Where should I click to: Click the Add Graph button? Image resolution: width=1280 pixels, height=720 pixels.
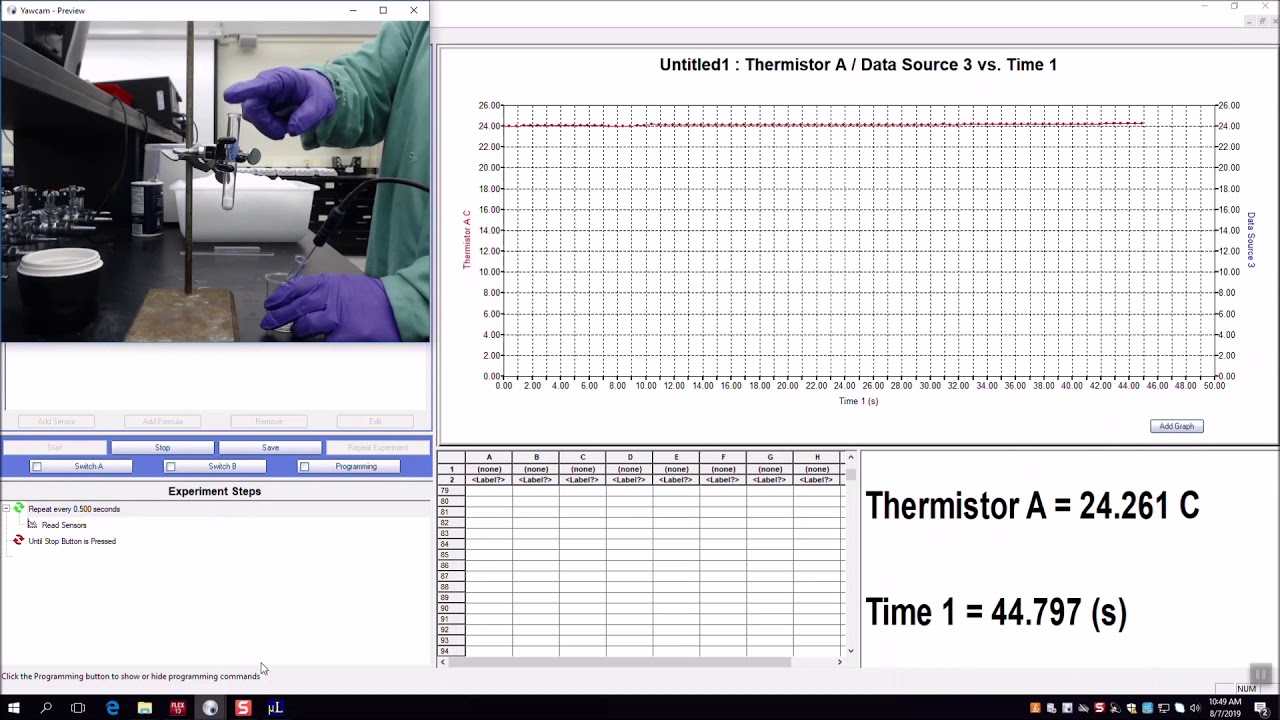[1176, 426]
